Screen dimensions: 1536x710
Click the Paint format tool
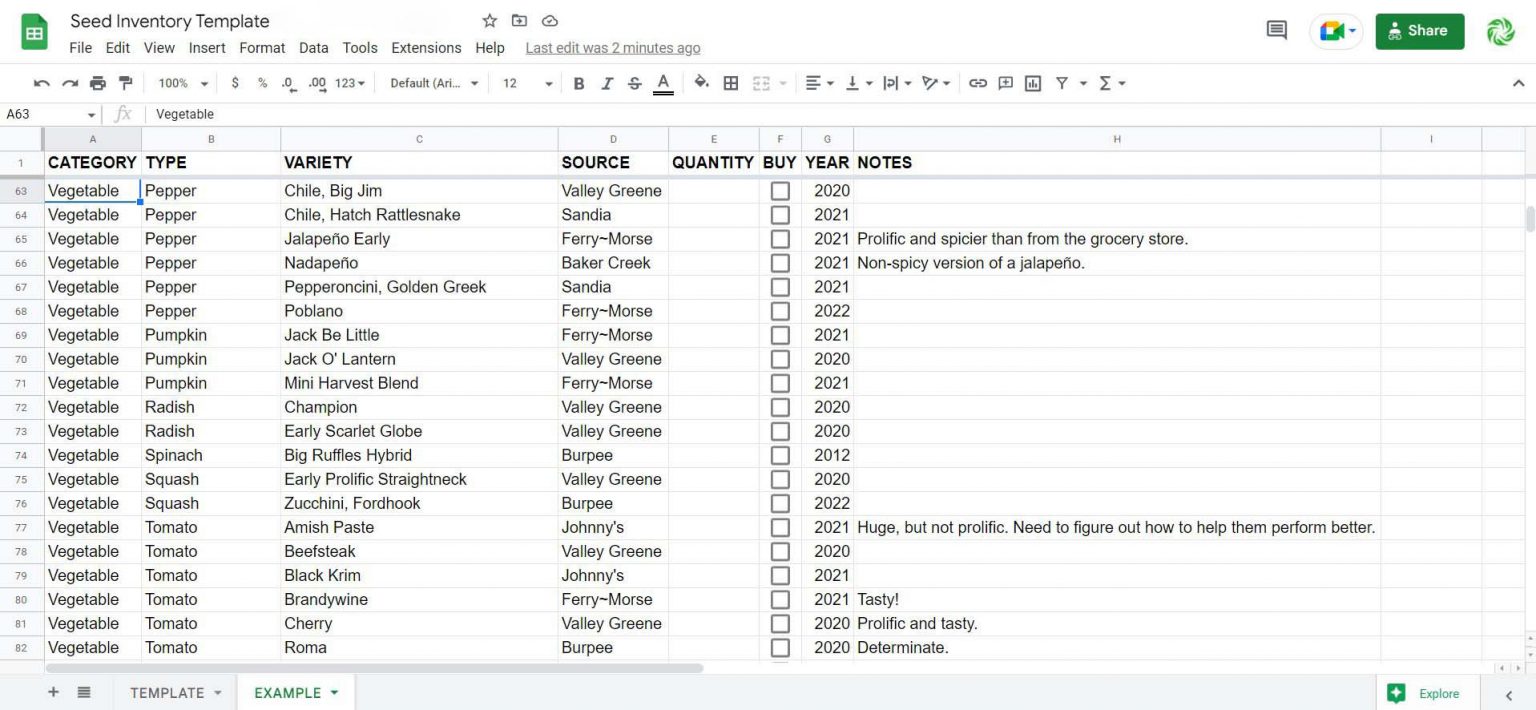[x=125, y=83]
